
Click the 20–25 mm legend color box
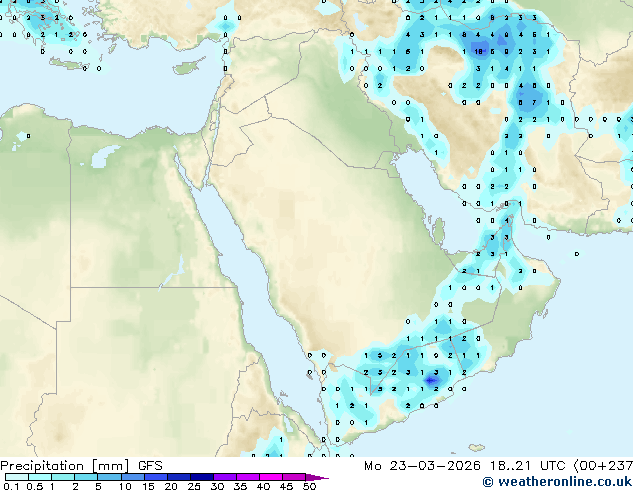[x=178, y=477]
